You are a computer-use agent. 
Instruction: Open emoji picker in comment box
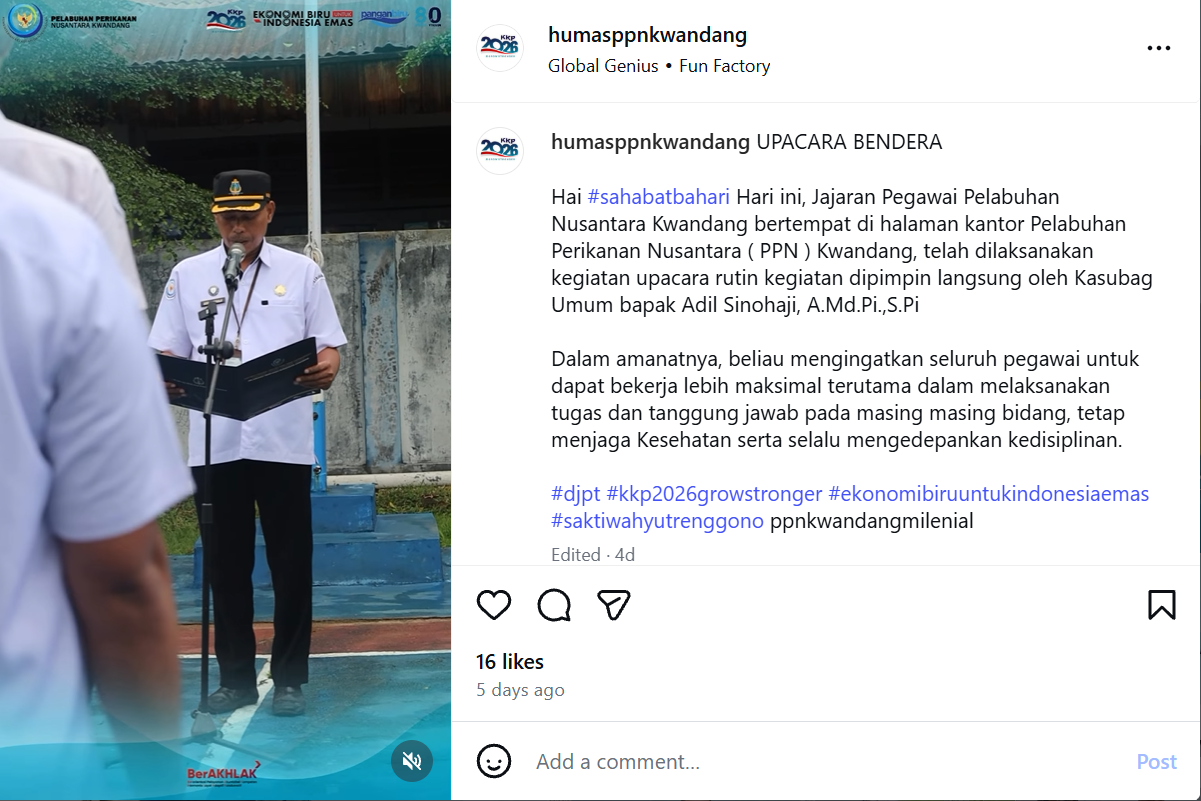tap(494, 762)
